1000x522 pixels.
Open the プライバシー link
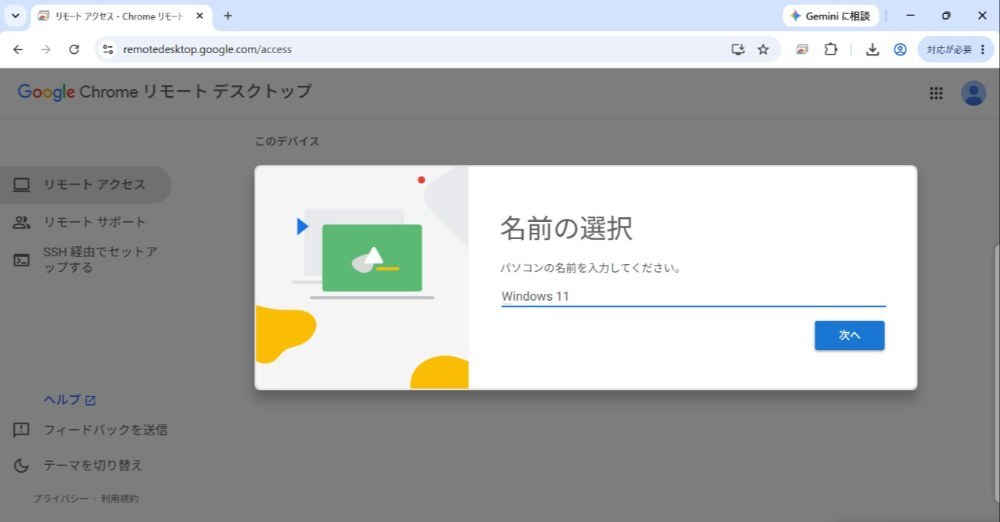[61, 498]
